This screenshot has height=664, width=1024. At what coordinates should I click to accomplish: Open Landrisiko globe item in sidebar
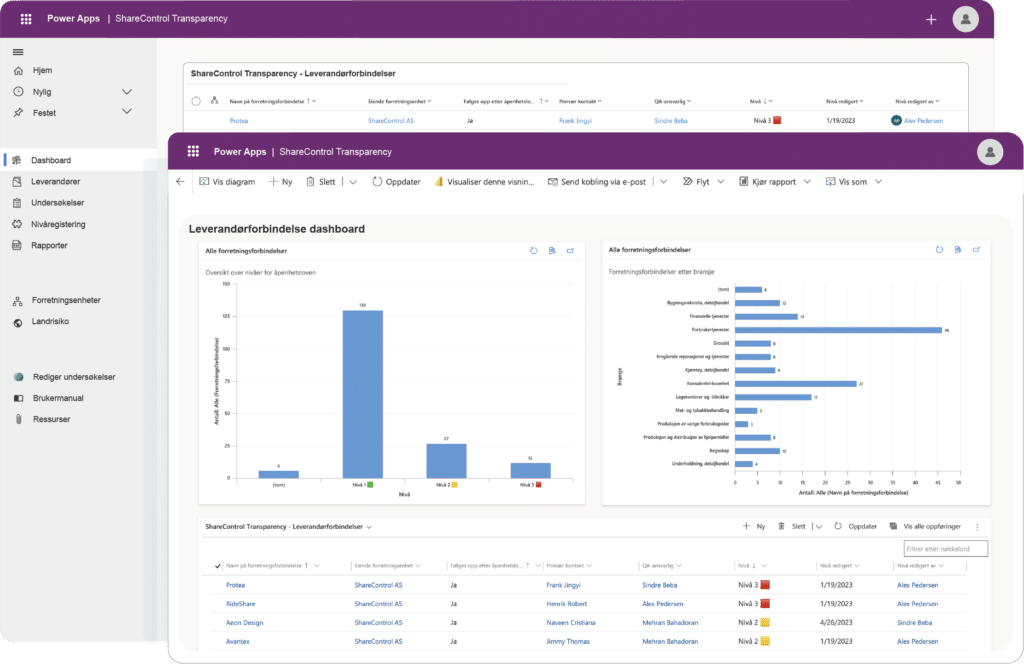50,321
